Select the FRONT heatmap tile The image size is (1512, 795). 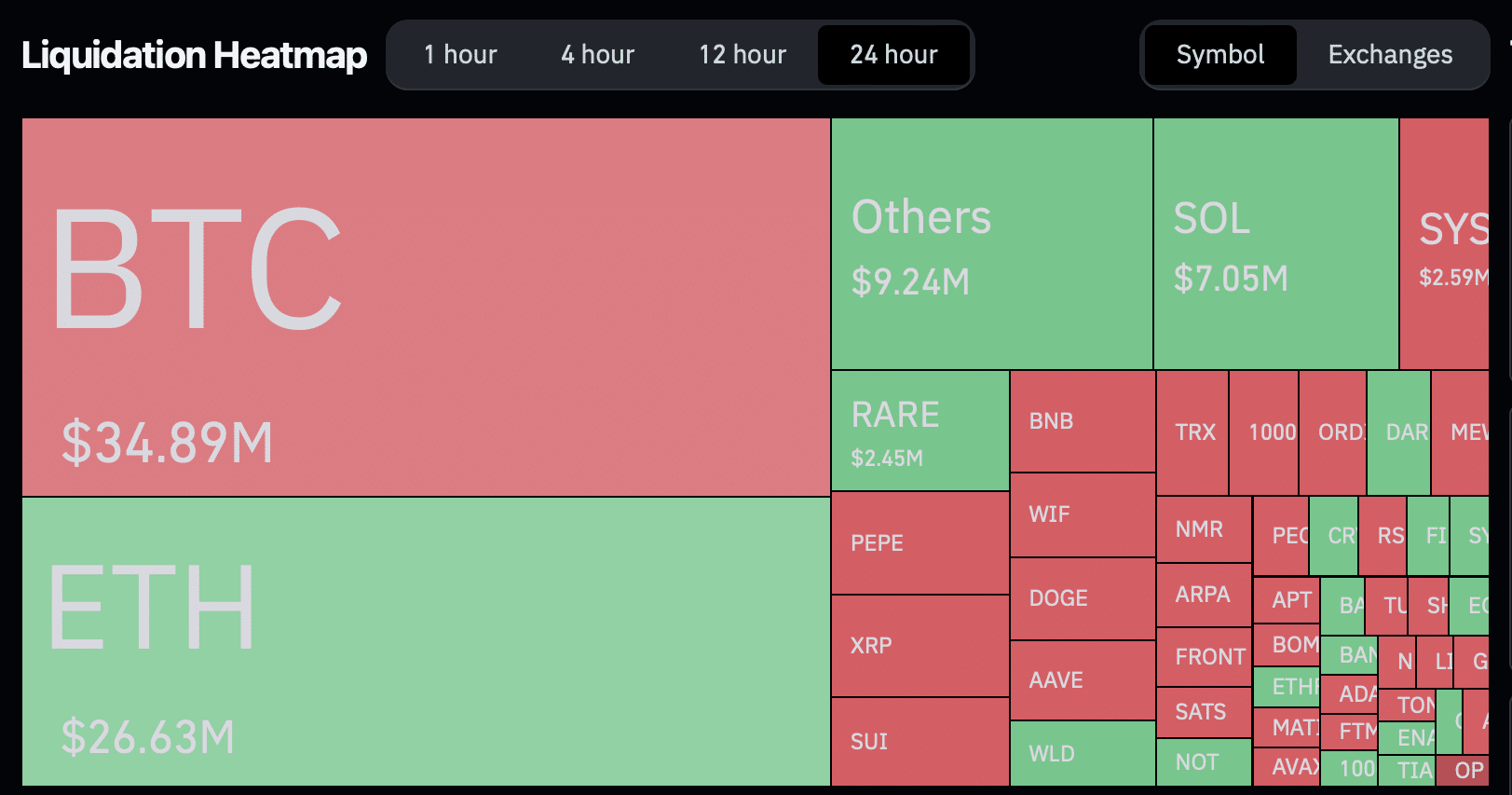[1204, 657]
